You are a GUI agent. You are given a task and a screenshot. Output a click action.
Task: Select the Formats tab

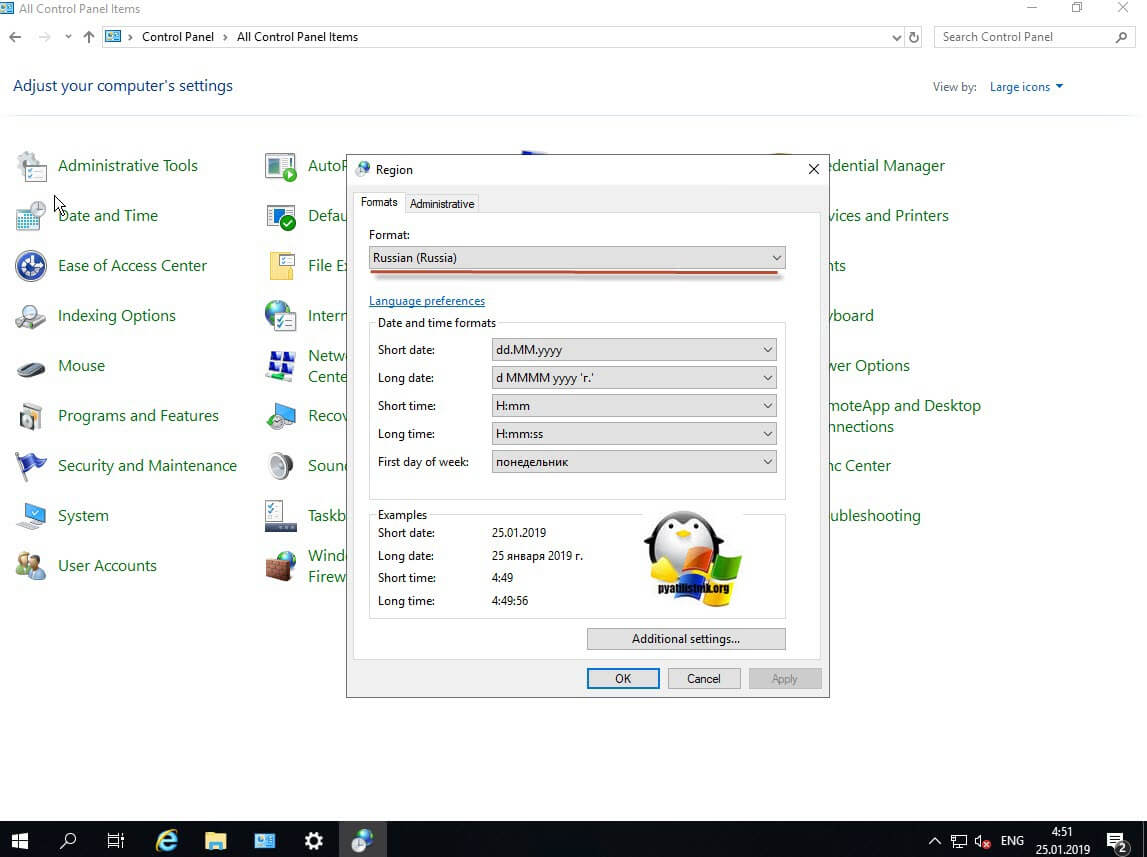pos(379,202)
